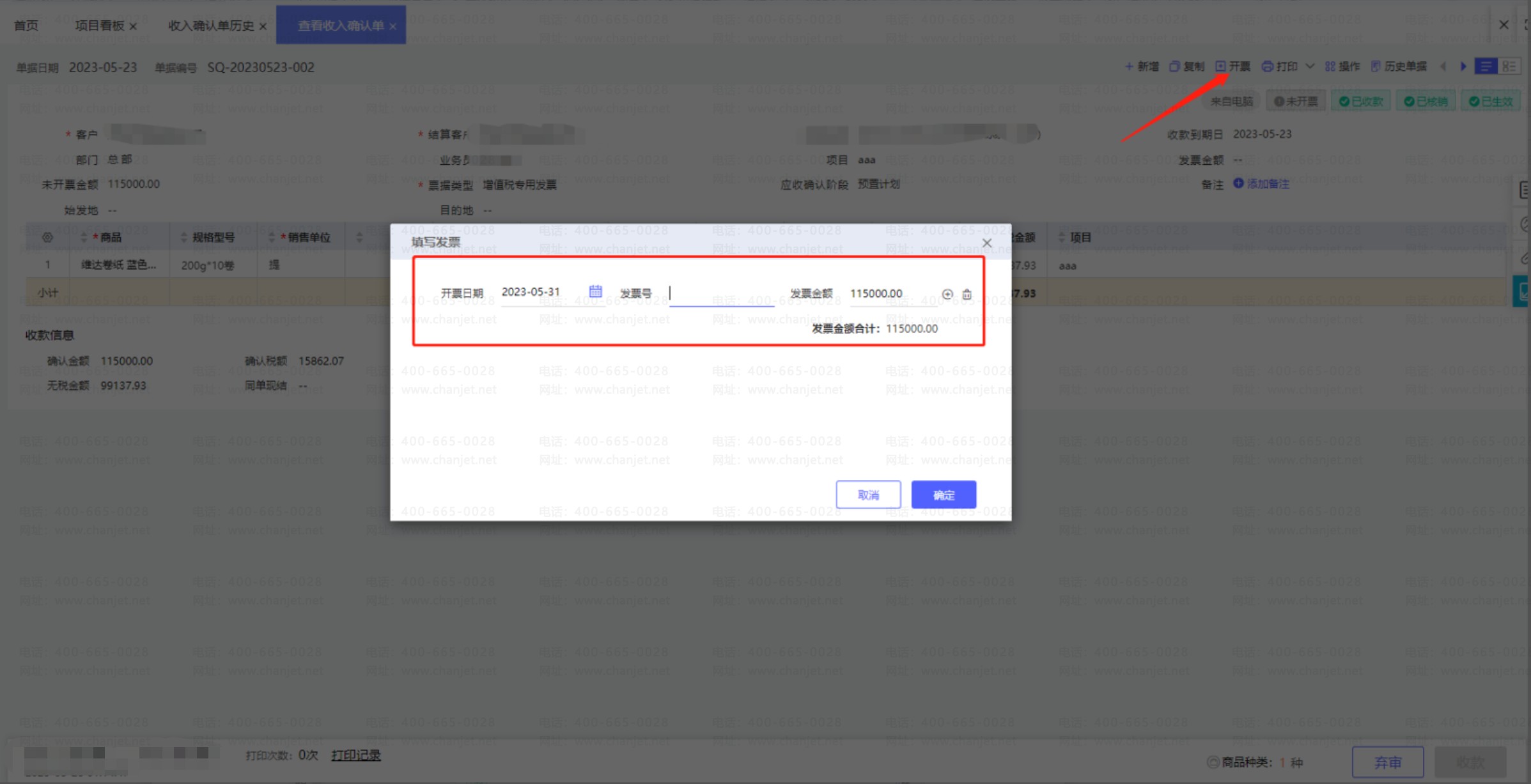Click the 发票号 input field
This screenshot has width=1531, height=784.
[721, 293]
